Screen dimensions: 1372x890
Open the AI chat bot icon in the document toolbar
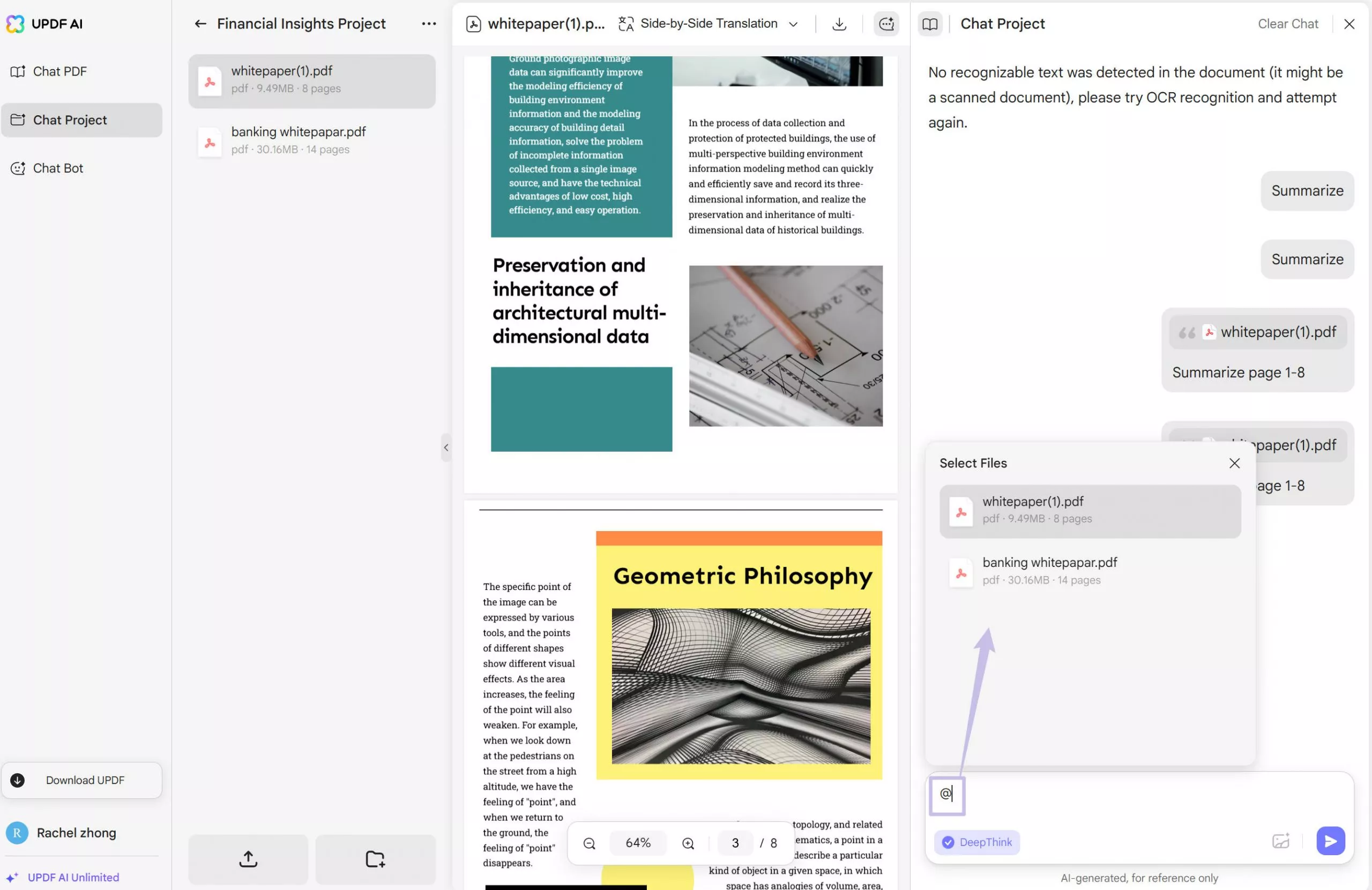coord(886,24)
